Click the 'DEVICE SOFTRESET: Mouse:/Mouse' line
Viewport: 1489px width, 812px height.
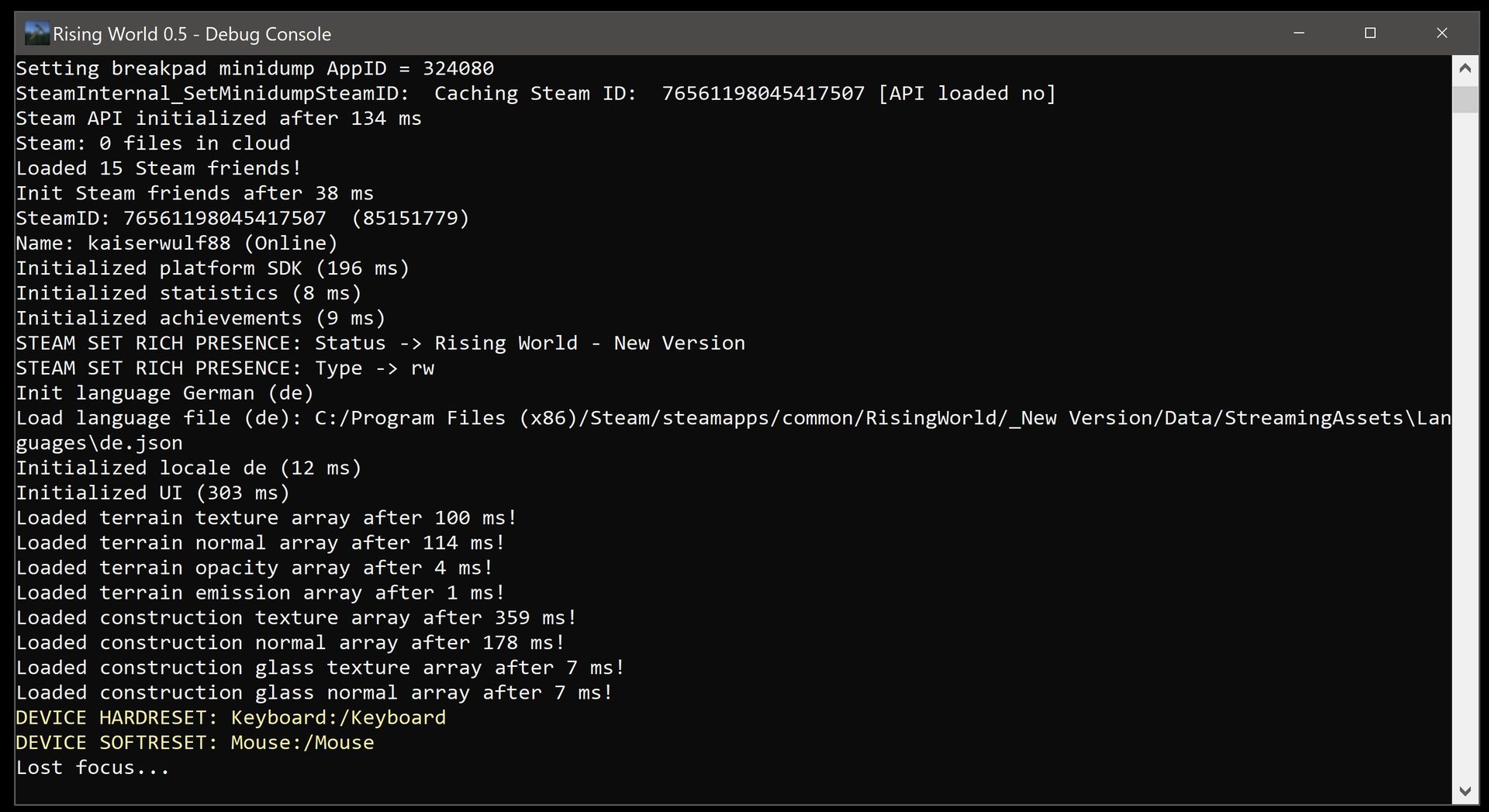195,742
